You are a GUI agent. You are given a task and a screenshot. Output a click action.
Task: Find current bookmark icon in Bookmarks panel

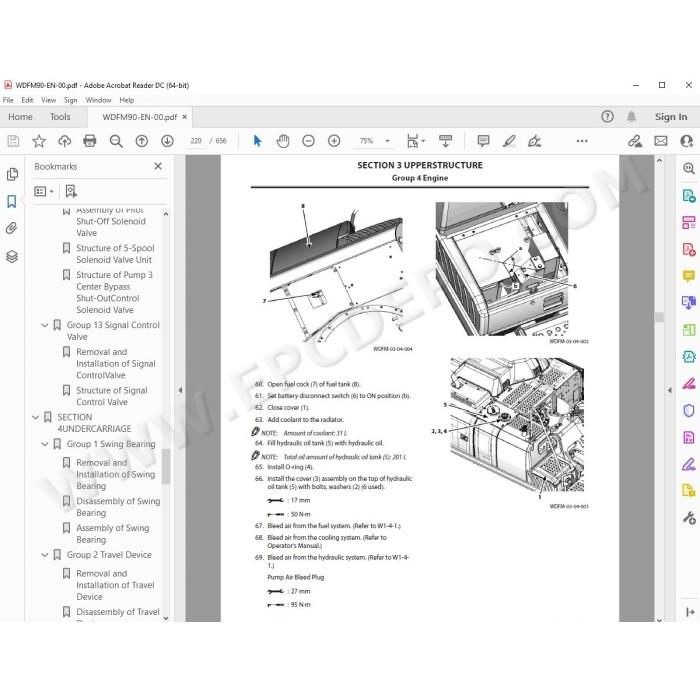(x=71, y=192)
